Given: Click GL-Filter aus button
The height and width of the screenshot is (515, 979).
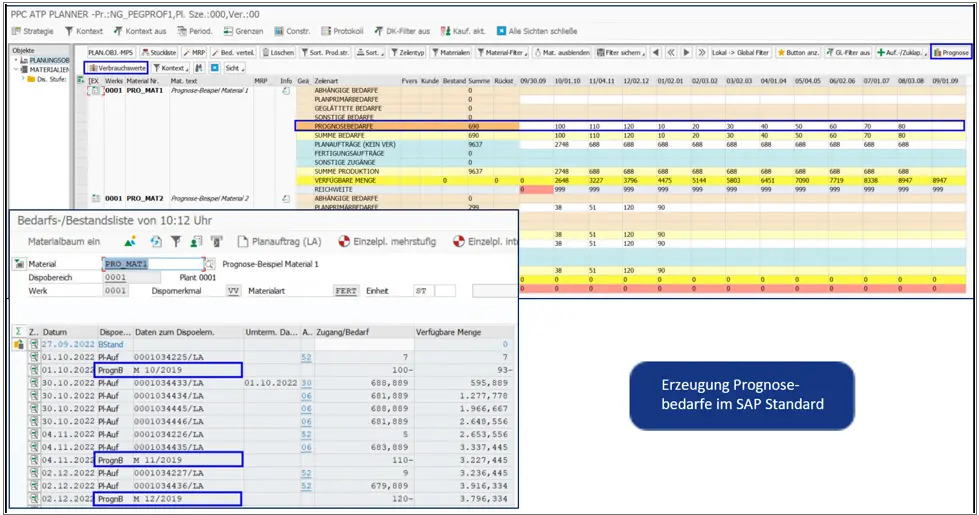Looking at the screenshot, I should coord(848,52).
